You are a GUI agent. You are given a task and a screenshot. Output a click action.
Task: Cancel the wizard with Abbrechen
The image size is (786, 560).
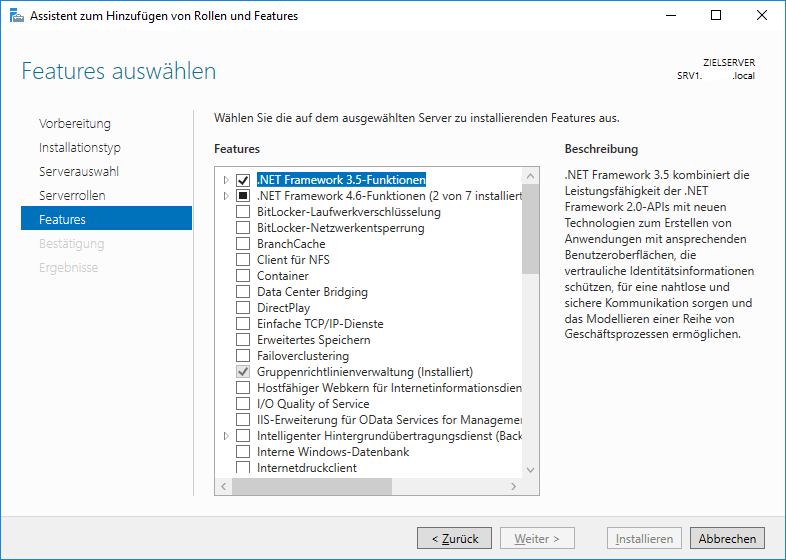coord(727,539)
